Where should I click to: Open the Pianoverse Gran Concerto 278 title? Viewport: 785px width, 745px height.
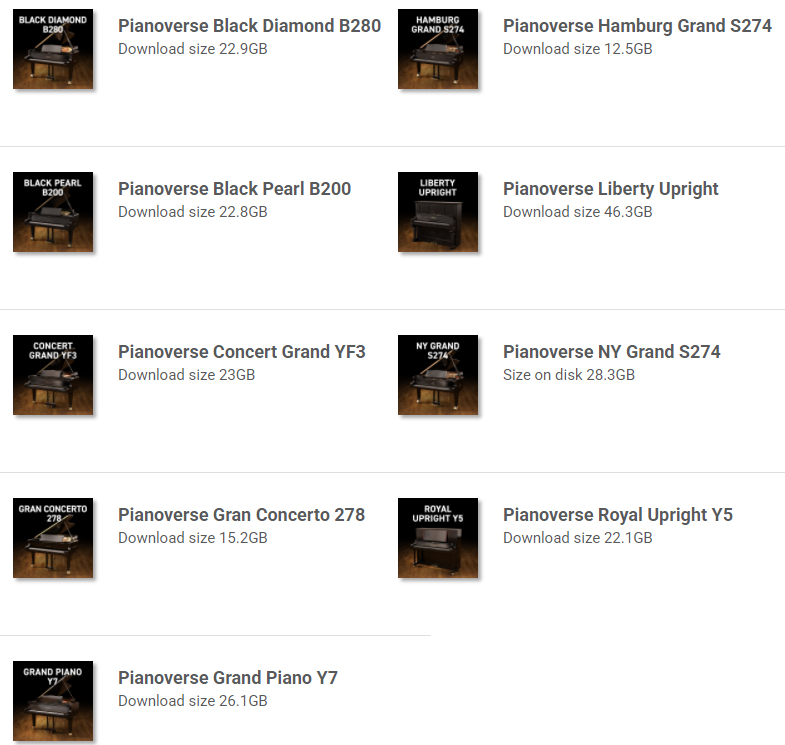pos(241,515)
